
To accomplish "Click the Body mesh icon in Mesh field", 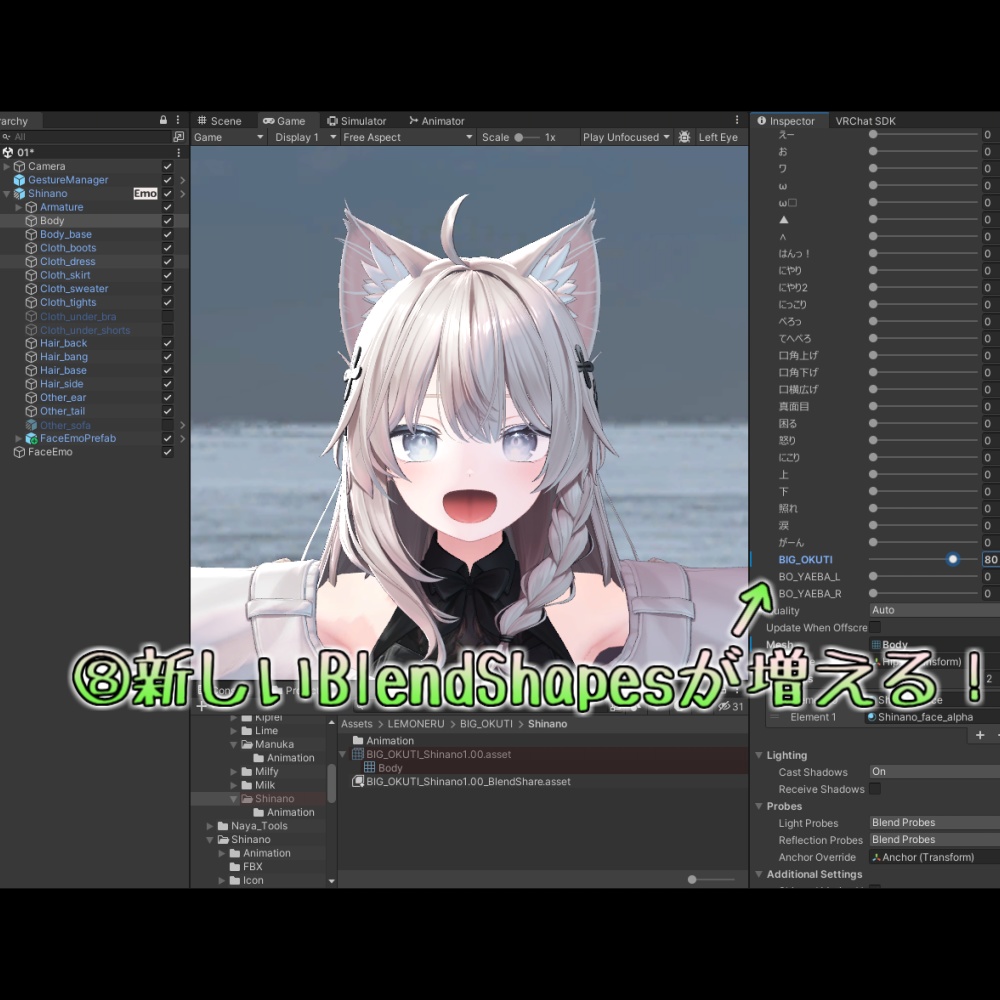I will [x=877, y=644].
